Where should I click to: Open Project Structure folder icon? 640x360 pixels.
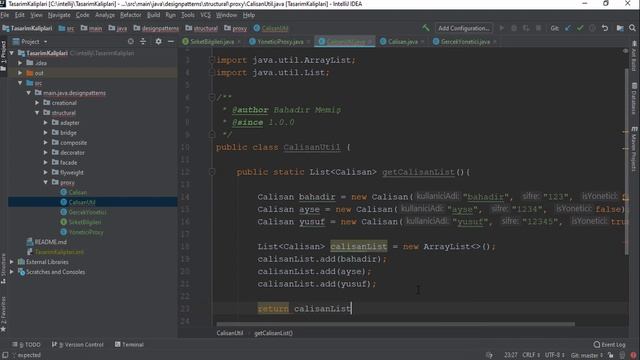tap(620, 28)
